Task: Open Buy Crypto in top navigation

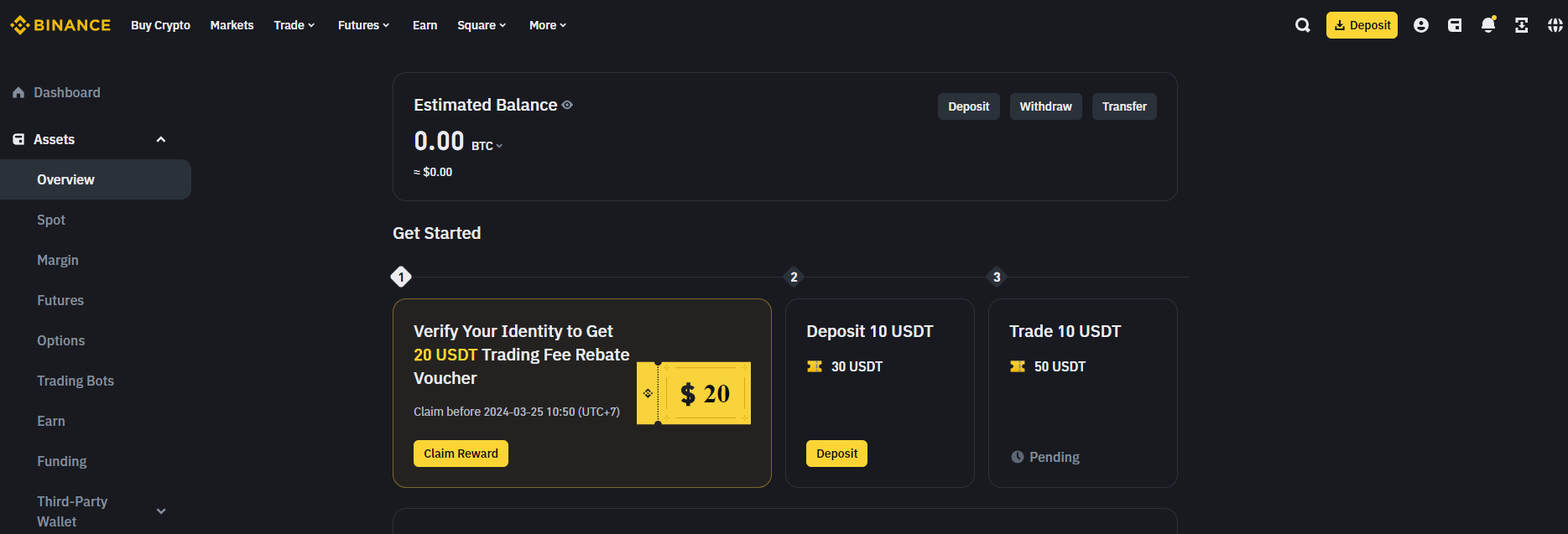Action: click(160, 25)
